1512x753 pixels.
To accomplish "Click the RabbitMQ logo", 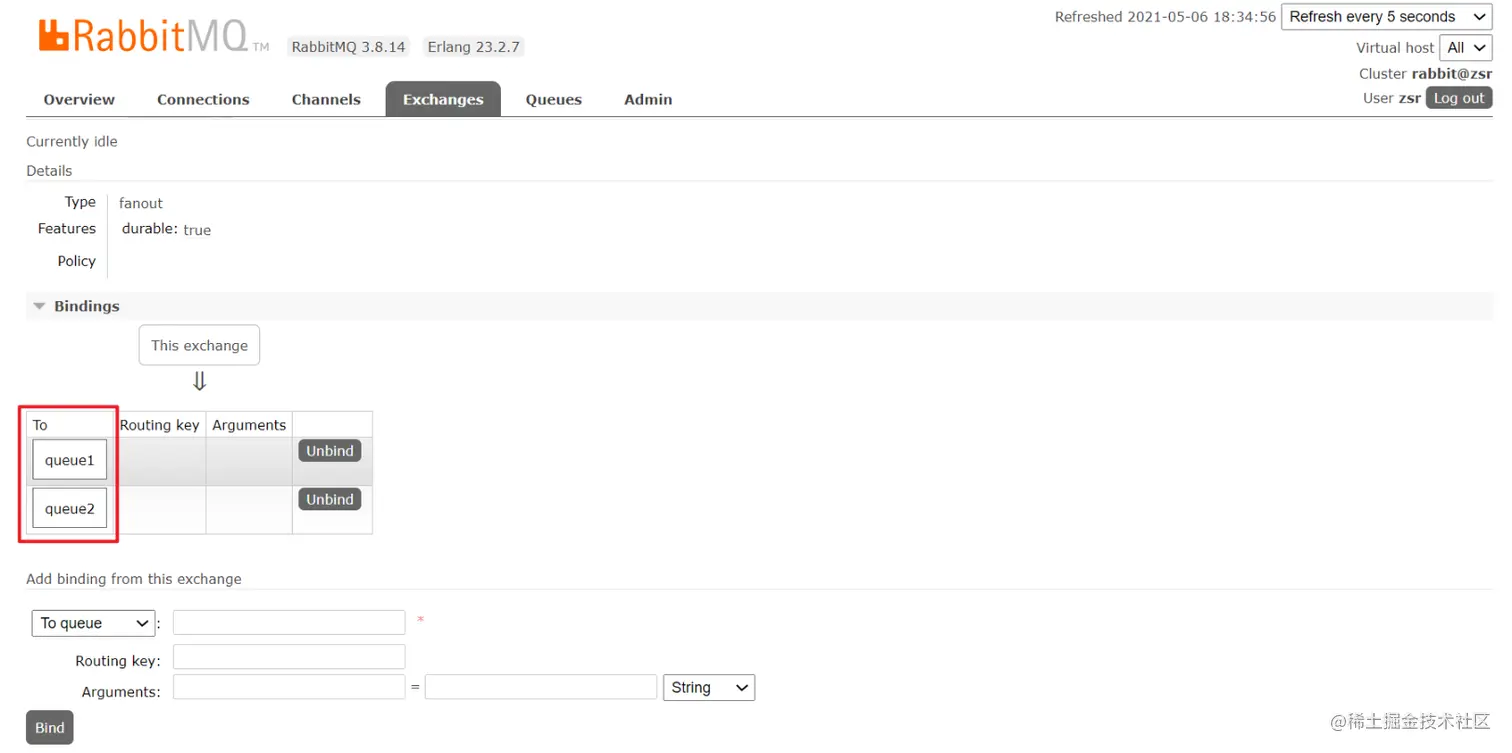I will [x=153, y=35].
